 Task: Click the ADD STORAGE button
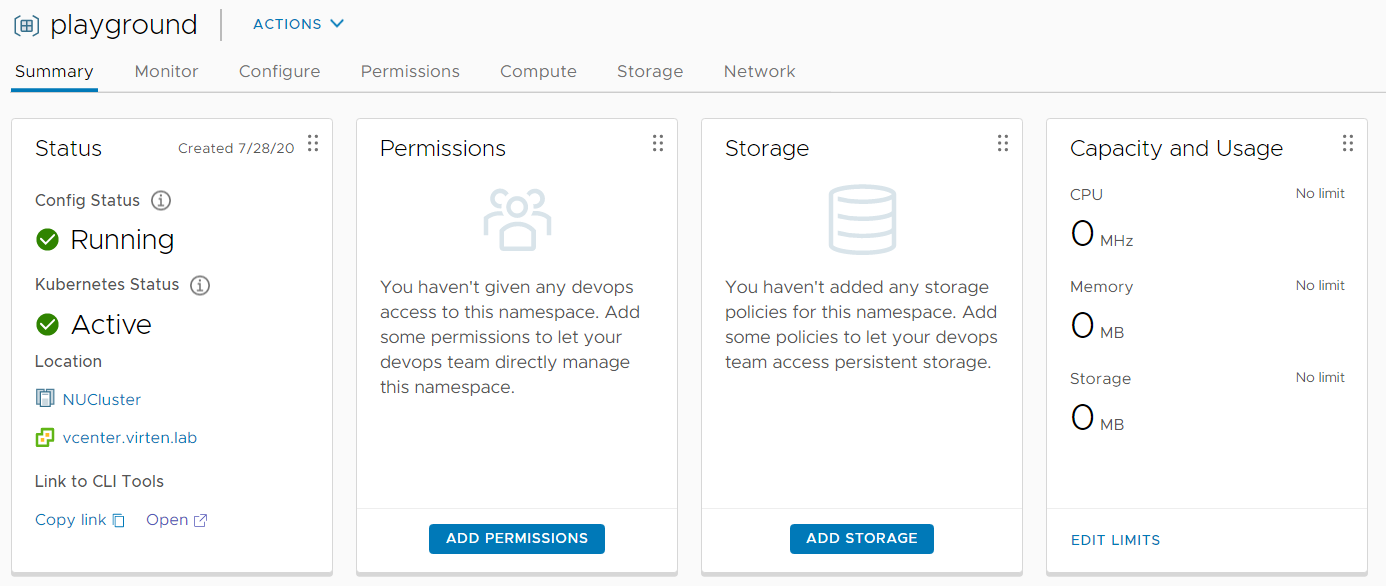(862, 538)
